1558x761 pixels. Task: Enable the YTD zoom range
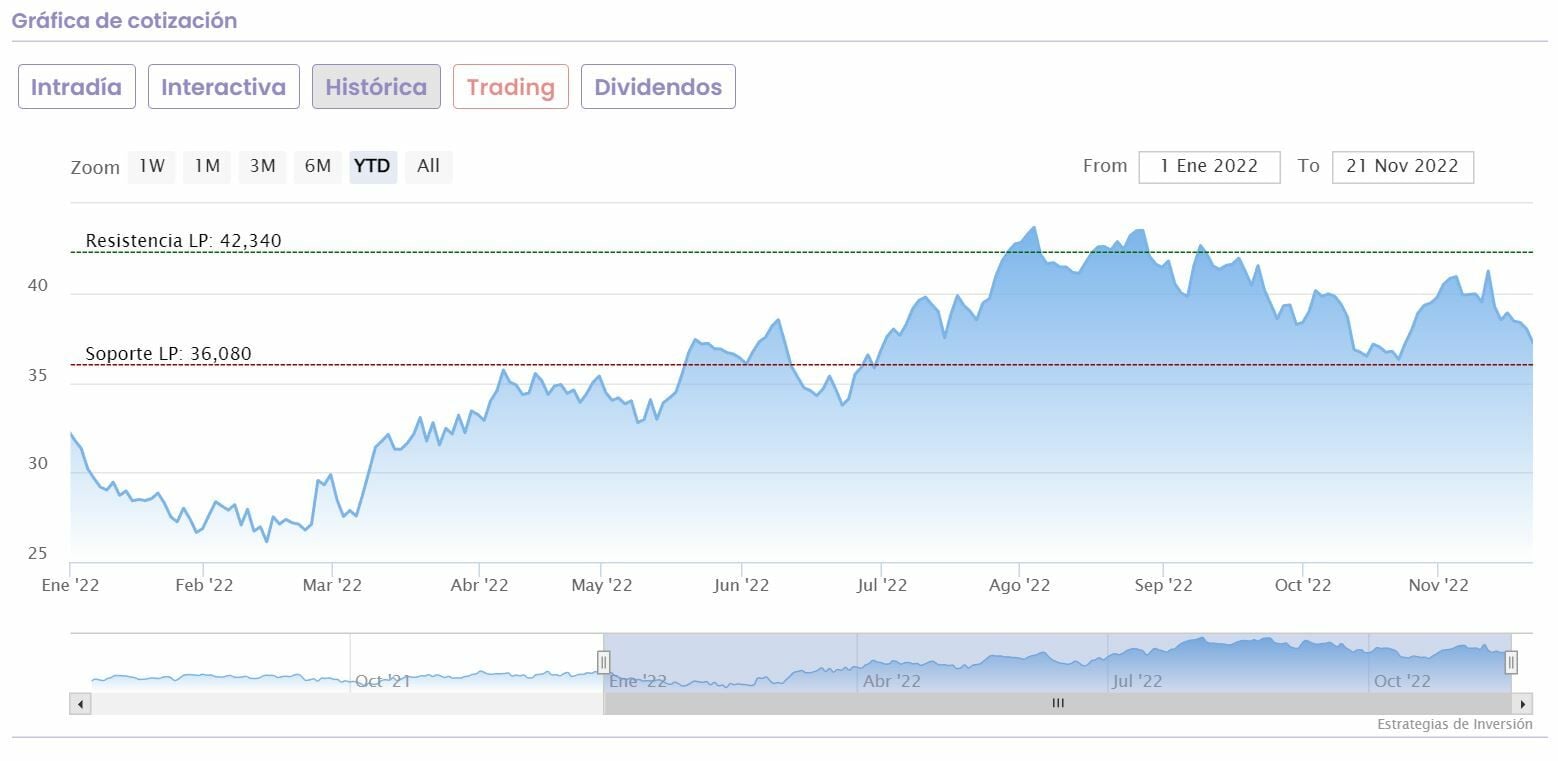click(373, 166)
